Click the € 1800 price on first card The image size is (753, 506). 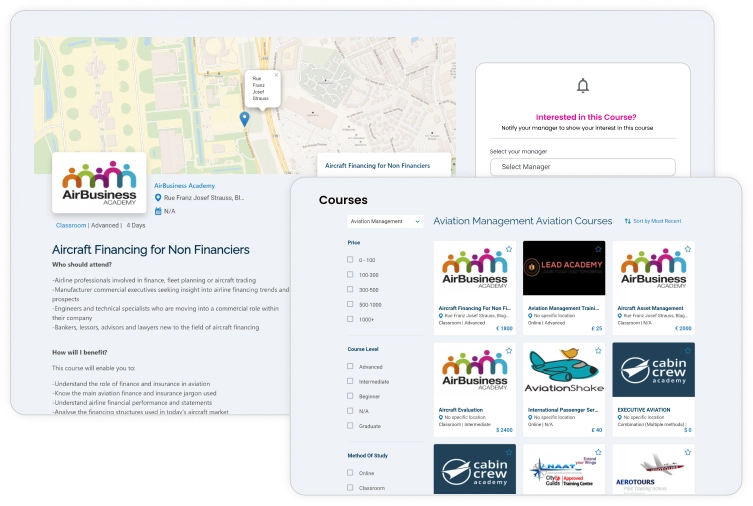tap(504, 328)
